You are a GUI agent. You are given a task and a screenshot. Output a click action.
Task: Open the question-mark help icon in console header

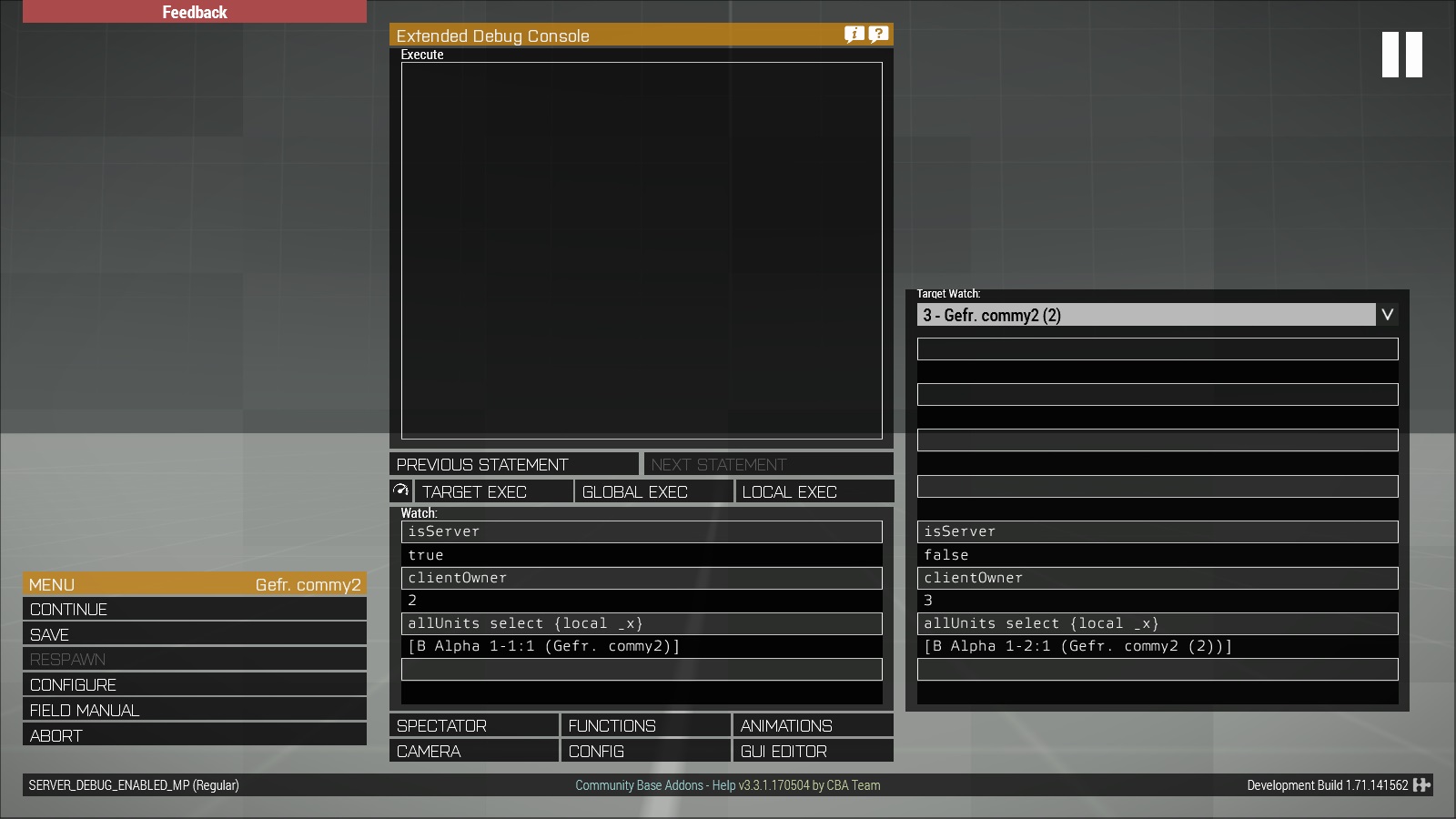[878, 35]
